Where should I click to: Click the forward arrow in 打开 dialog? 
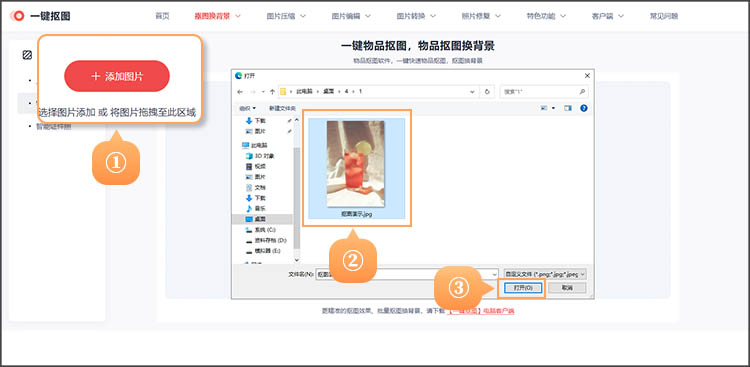click(x=253, y=91)
